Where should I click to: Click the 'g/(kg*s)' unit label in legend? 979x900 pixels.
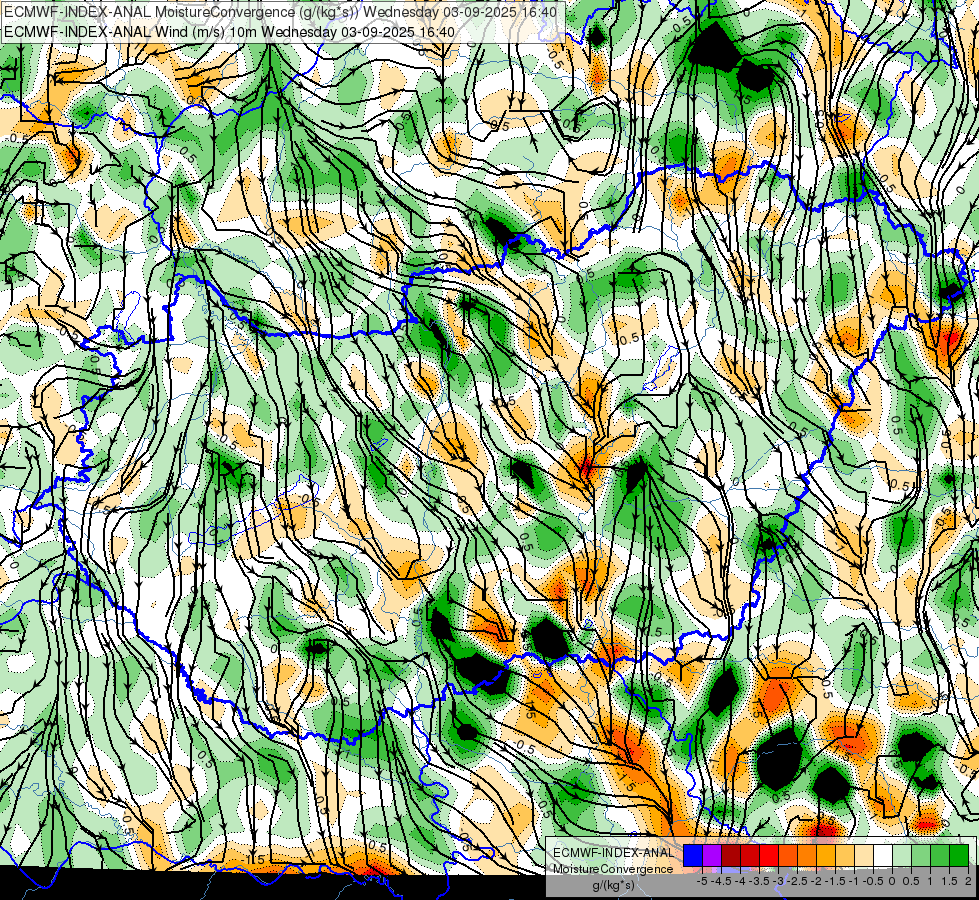click(x=613, y=886)
